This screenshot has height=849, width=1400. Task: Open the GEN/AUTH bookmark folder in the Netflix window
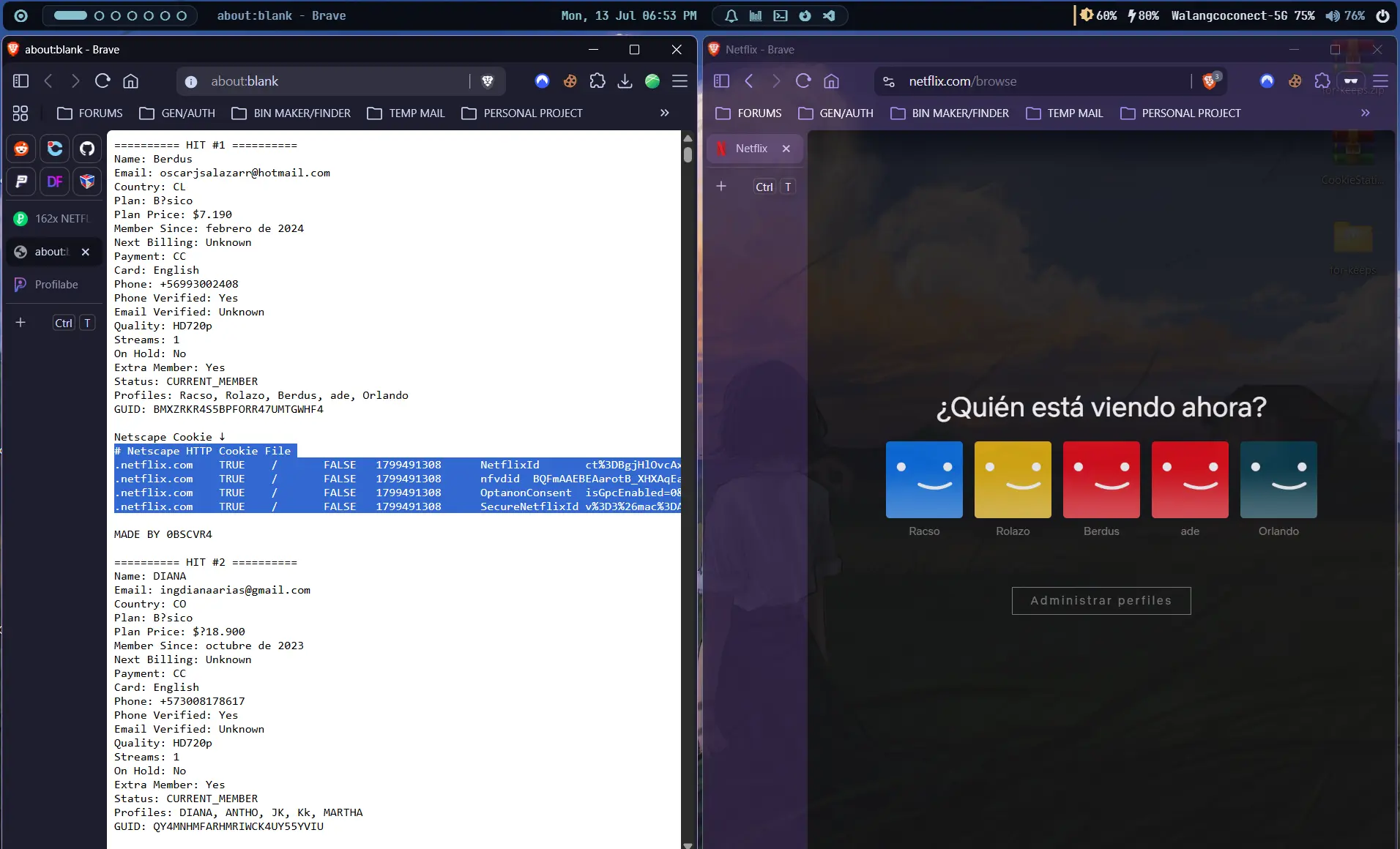point(835,113)
